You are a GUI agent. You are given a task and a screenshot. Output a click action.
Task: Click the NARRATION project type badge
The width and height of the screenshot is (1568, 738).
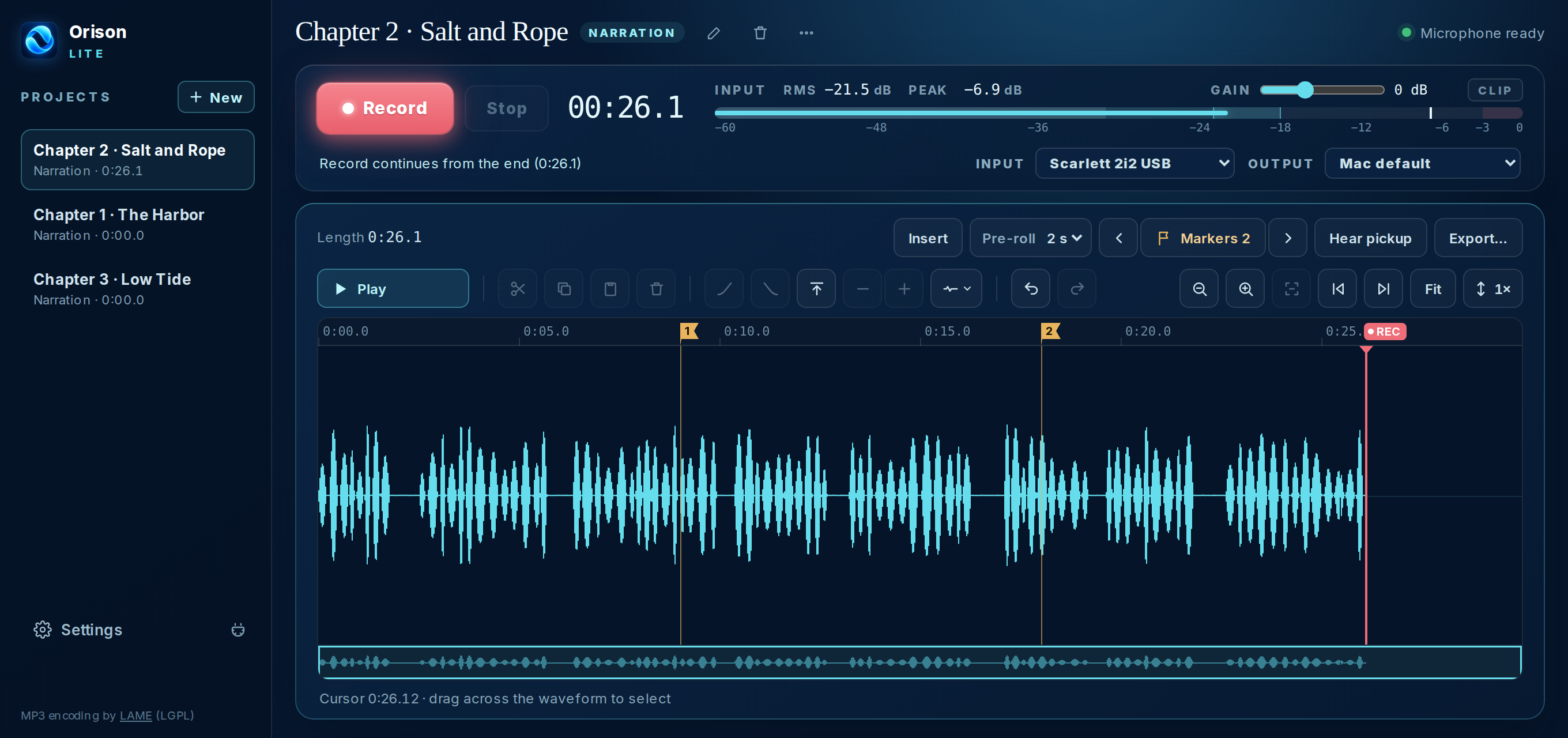coord(632,33)
